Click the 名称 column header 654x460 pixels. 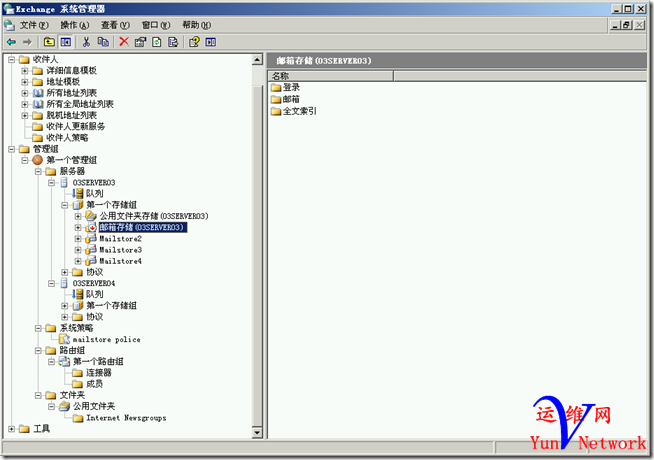(x=331, y=76)
